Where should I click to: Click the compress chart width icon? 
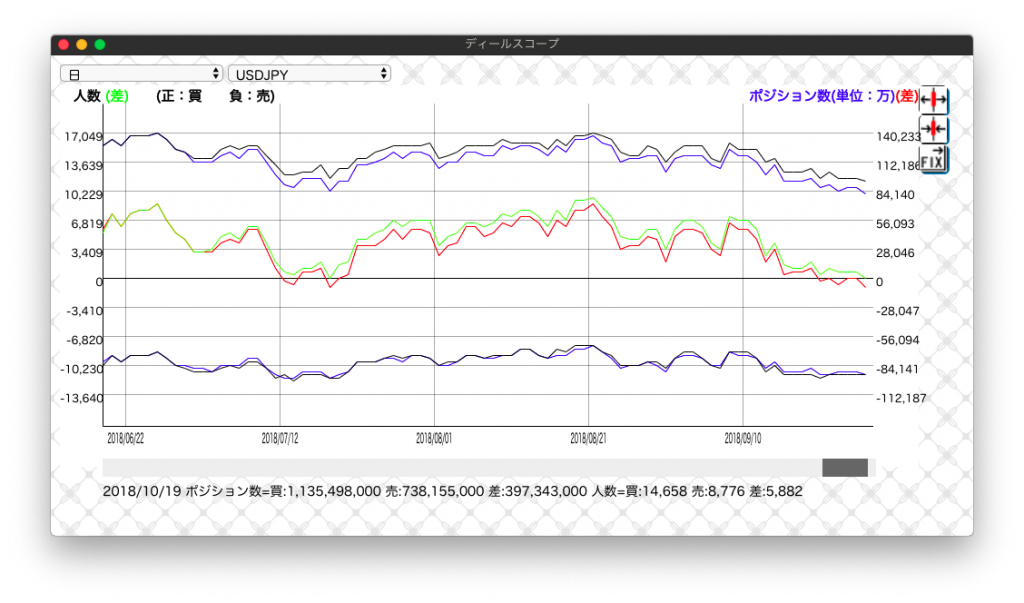click(933, 129)
